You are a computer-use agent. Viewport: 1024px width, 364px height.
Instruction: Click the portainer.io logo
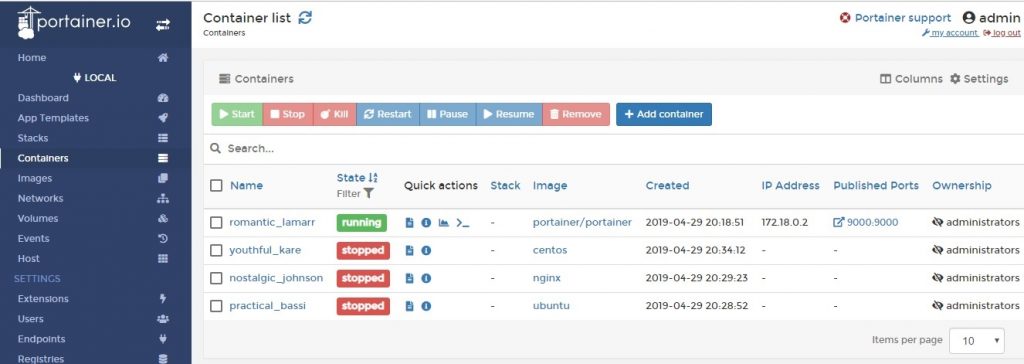pos(74,23)
